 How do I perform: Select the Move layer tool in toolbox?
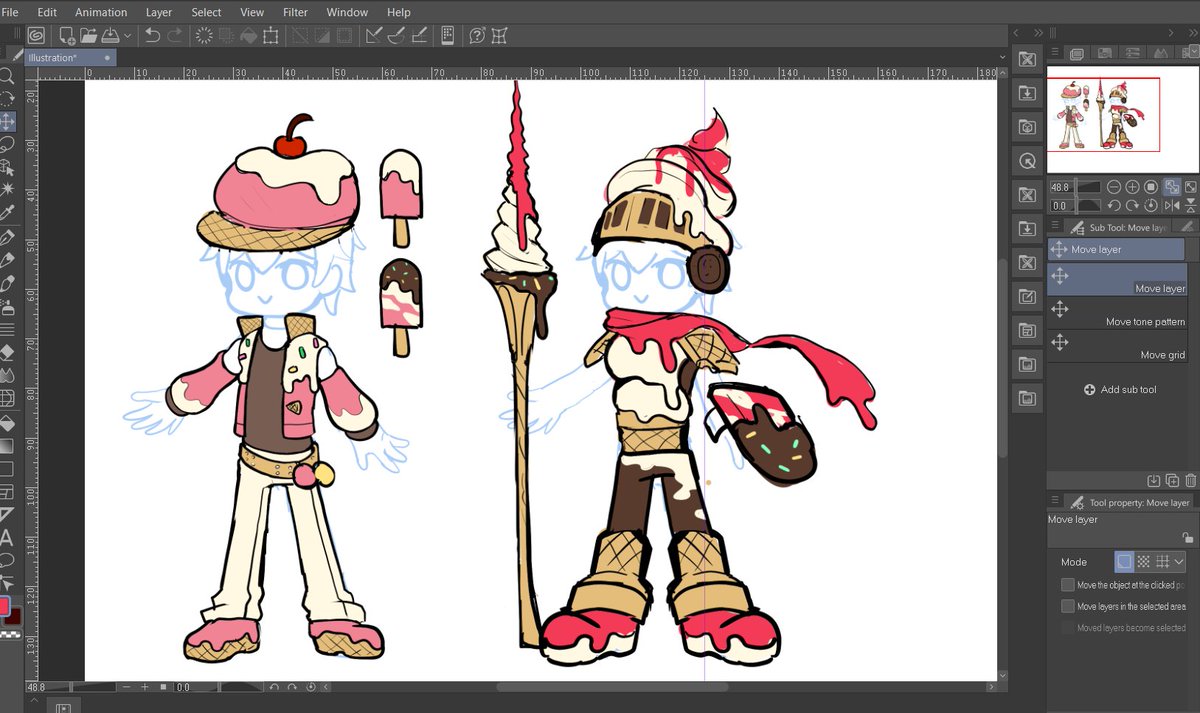pyautogui.click(x=7, y=121)
